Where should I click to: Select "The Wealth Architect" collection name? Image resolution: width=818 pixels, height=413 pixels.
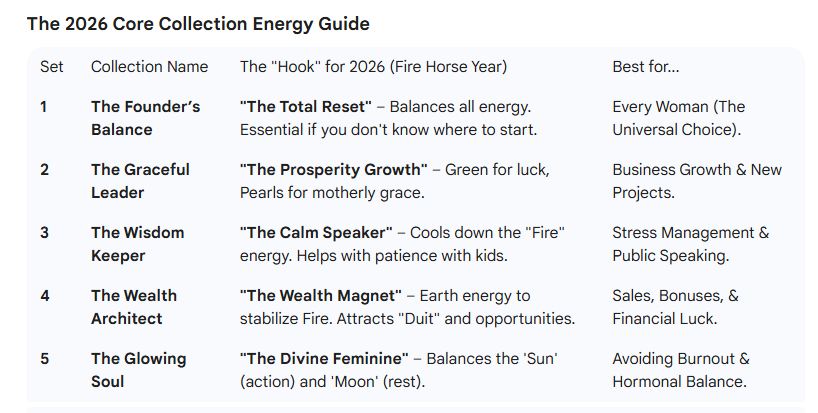pyautogui.click(x=134, y=307)
